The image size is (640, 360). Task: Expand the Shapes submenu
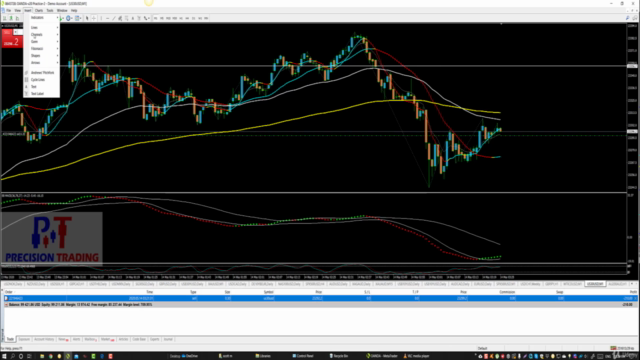[x=42, y=56]
